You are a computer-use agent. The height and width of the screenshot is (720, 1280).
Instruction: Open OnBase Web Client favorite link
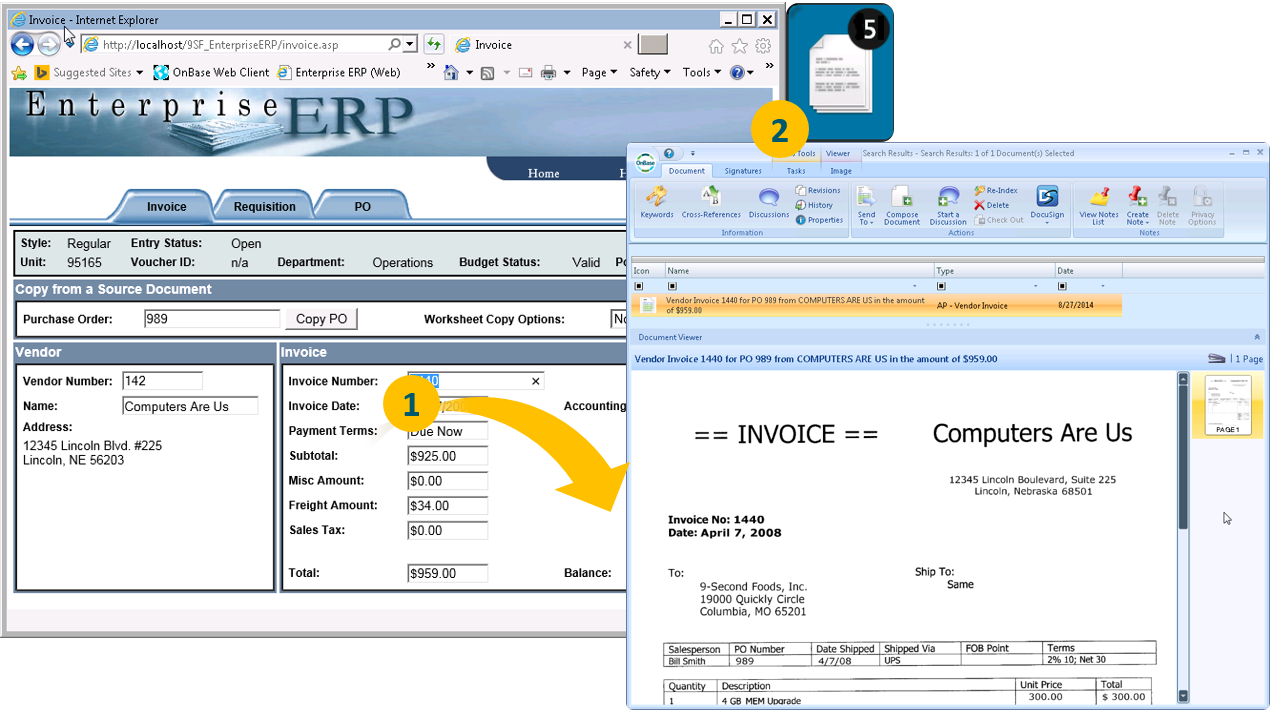[x=211, y=72]
